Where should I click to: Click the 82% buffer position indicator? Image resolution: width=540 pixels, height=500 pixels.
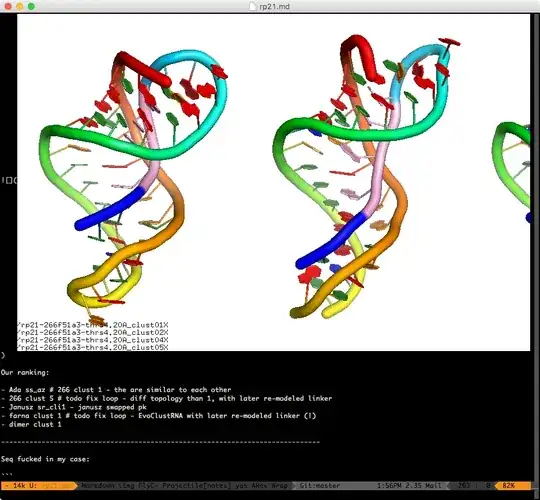pos(508,486)
